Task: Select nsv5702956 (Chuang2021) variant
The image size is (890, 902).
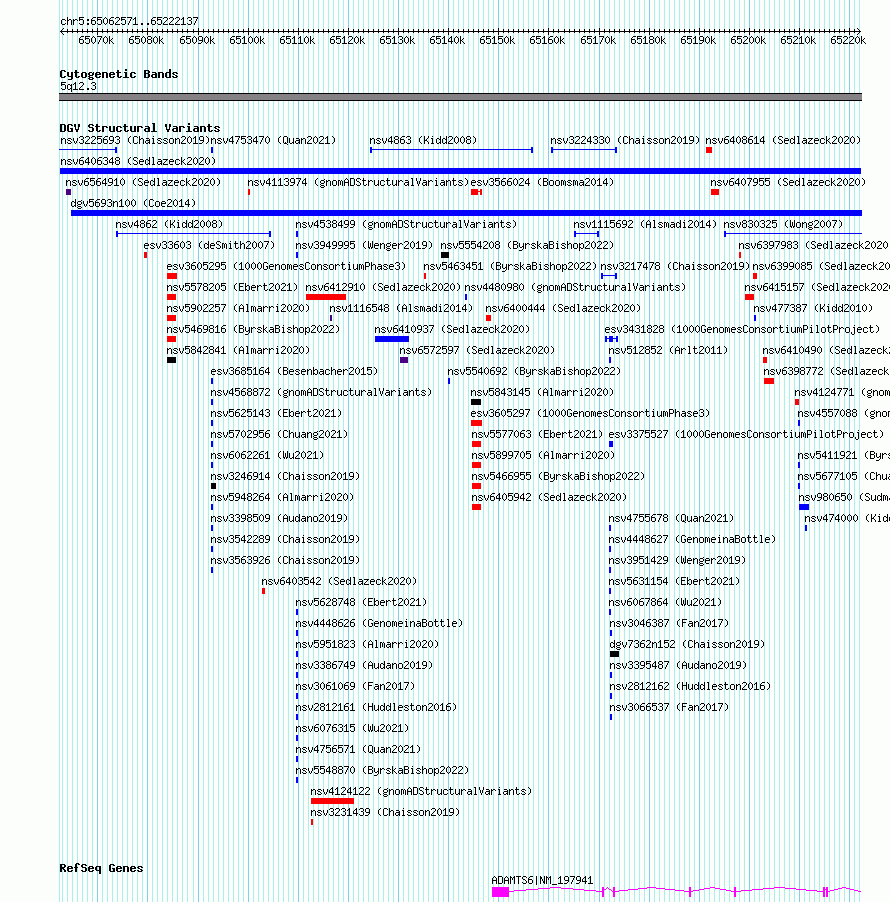Action: [279, 435]
